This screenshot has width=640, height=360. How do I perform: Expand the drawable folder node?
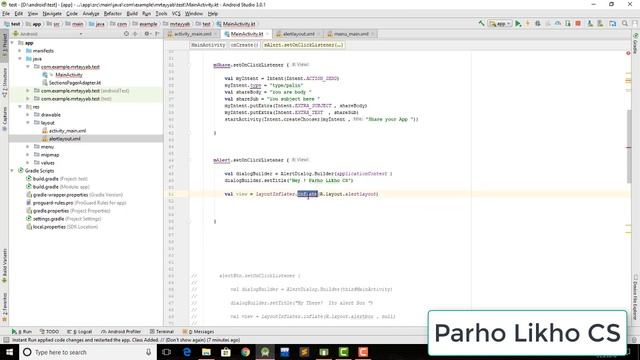[28, 115]
